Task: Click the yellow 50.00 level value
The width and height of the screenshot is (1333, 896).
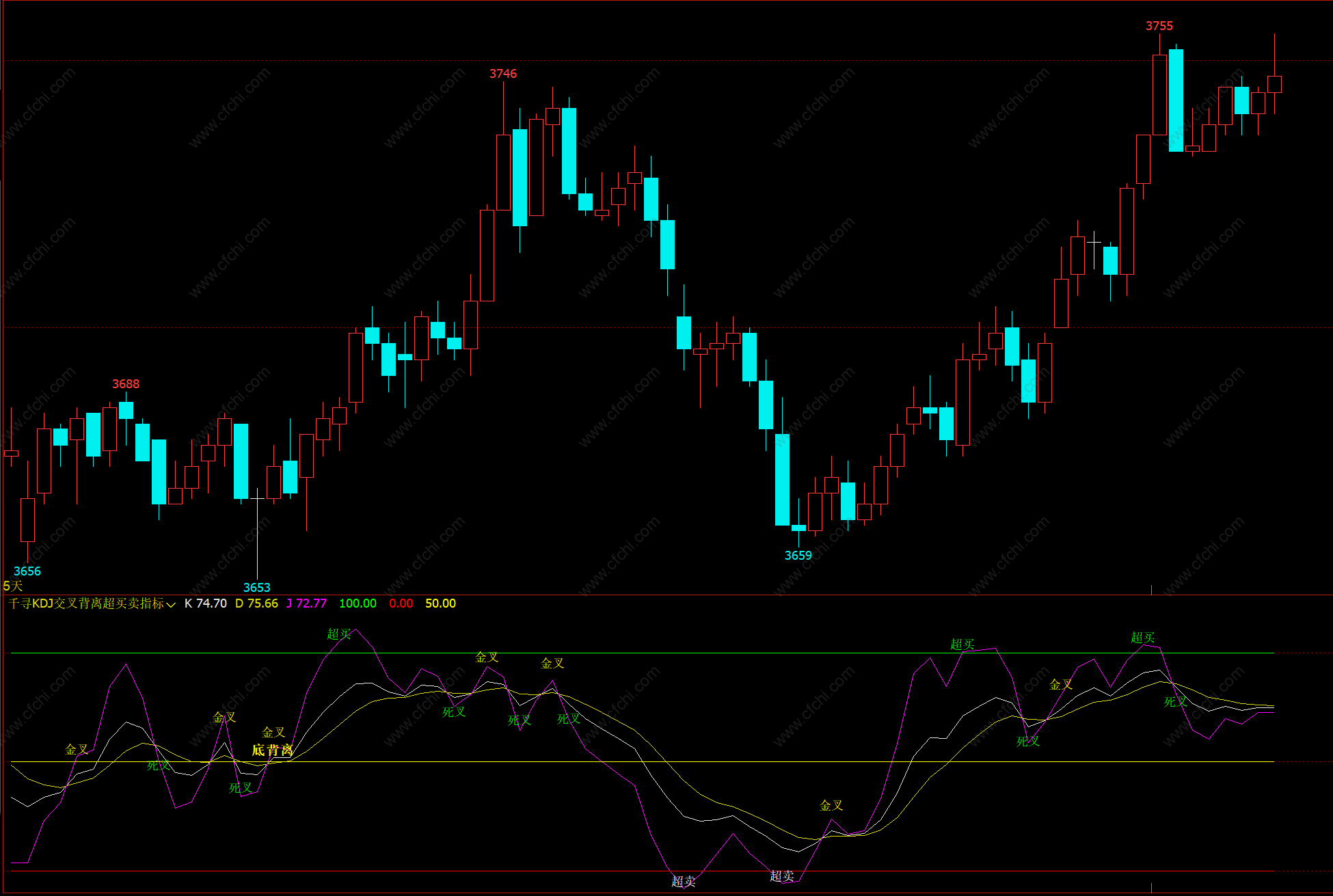Action: point(440,603)
